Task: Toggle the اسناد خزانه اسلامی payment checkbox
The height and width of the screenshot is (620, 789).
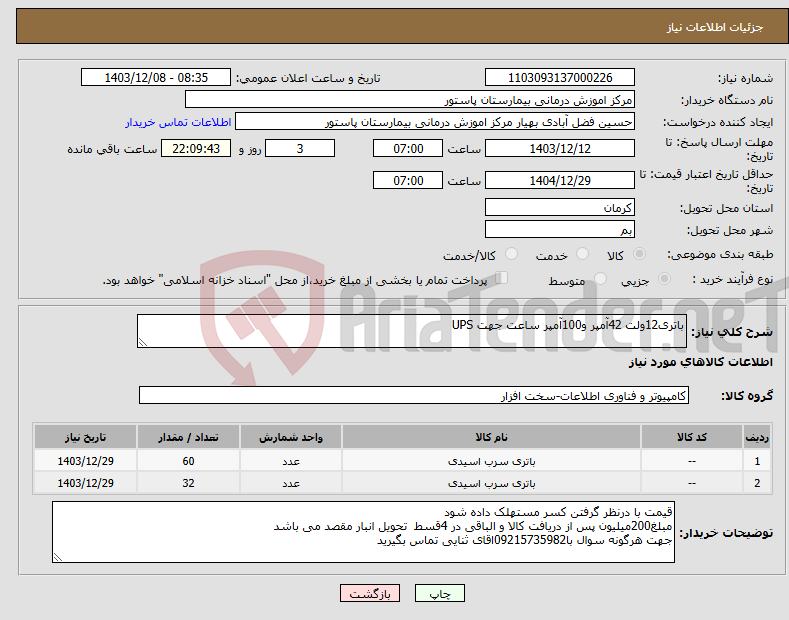Action: (502, 278)
